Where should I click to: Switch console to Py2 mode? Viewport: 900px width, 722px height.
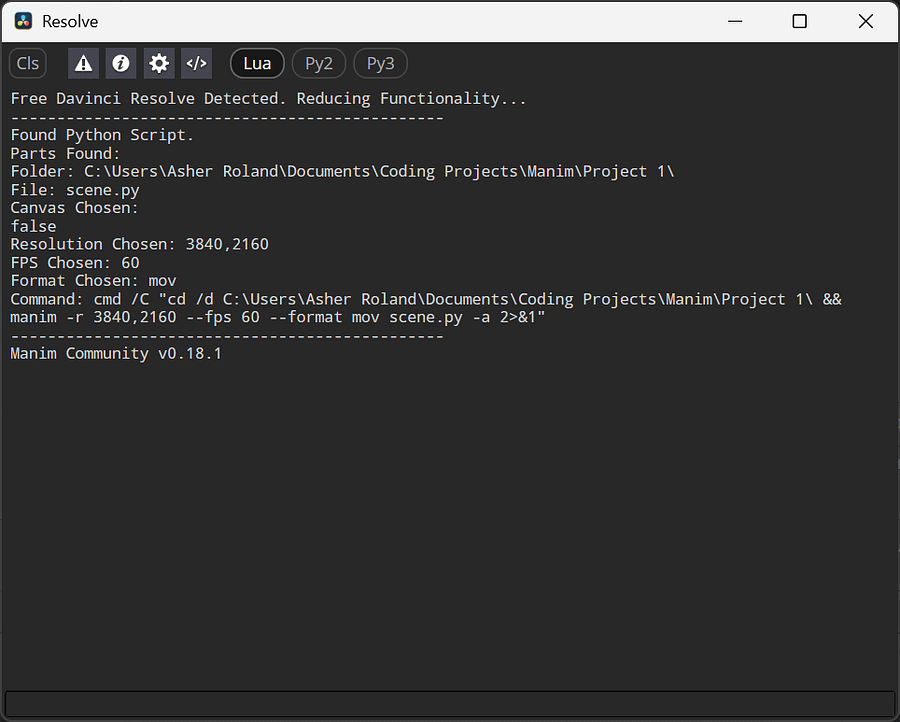tap(319, 63)
